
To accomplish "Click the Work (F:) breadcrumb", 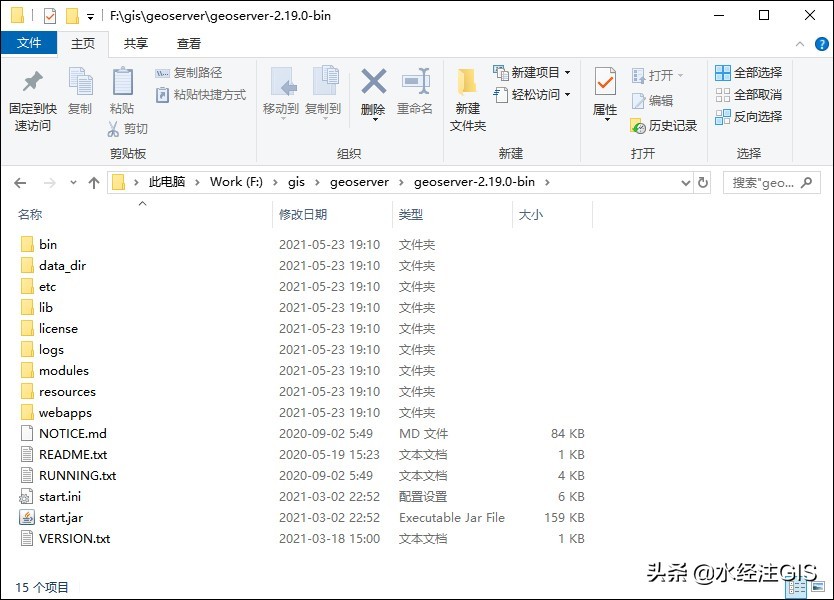I will pos(236,182).
